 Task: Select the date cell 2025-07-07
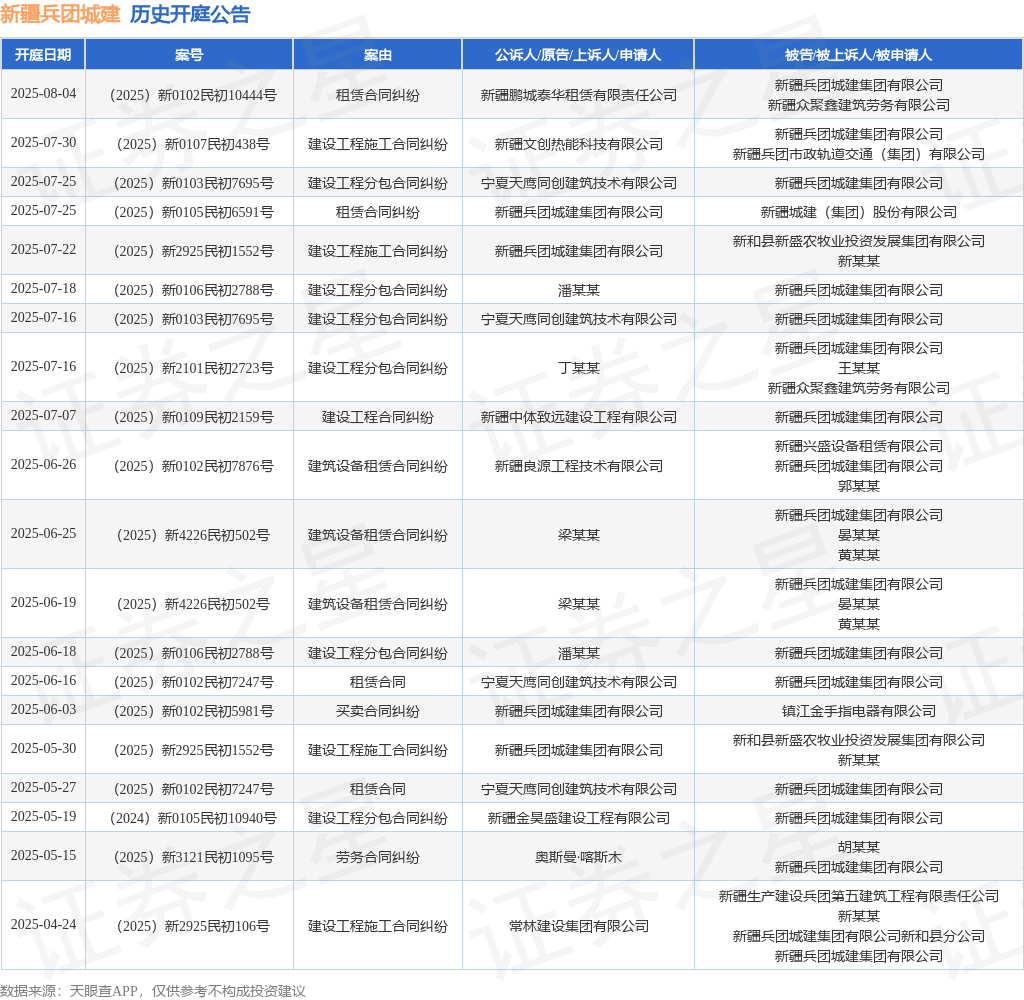pos(43,416)
